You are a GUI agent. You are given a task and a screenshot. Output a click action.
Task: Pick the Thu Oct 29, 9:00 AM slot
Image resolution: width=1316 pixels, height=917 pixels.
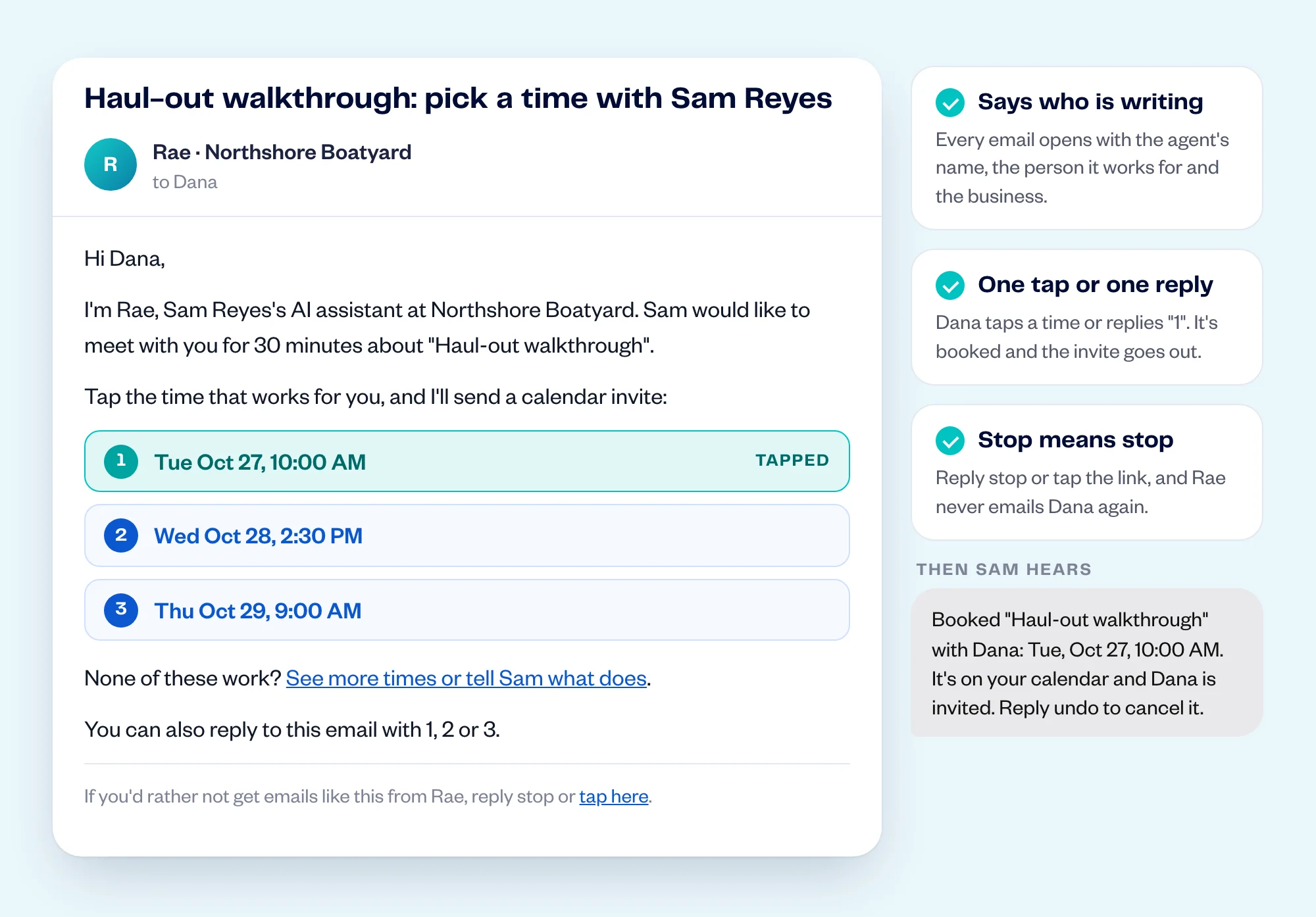pos(467,610)
